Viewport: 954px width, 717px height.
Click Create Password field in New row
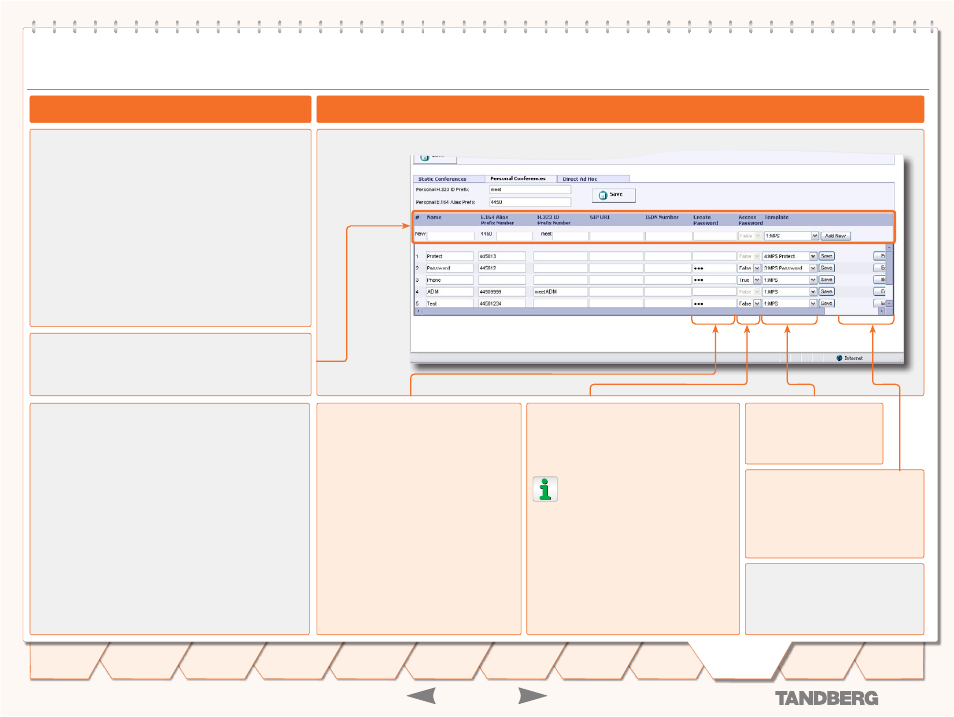pyautogui.click(x=714, y=236)
